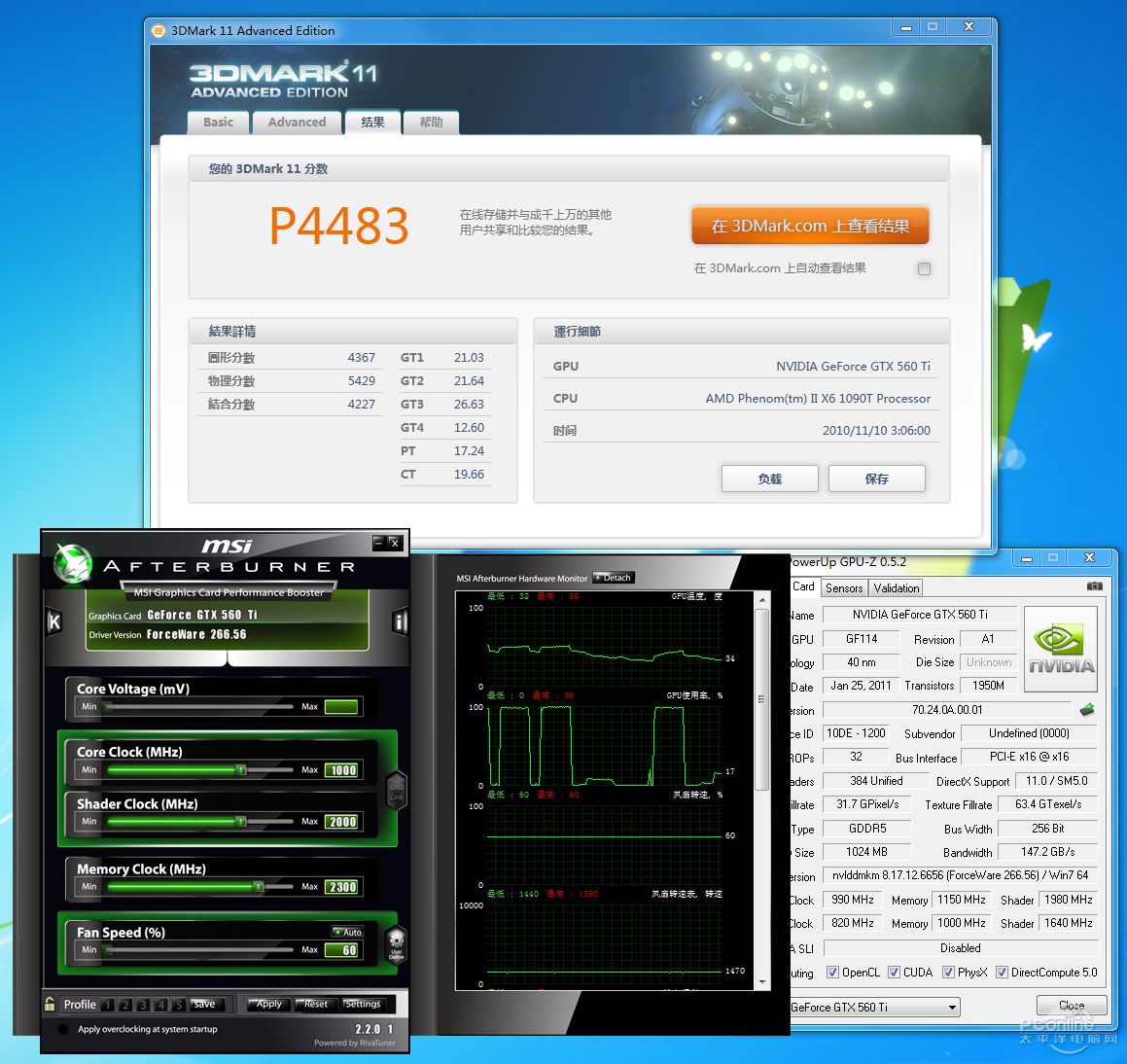The height and width of the screenshot is (1064, 1127).
Task: Click the Apply button in Afterburner
Action: tap(267, 1004)
